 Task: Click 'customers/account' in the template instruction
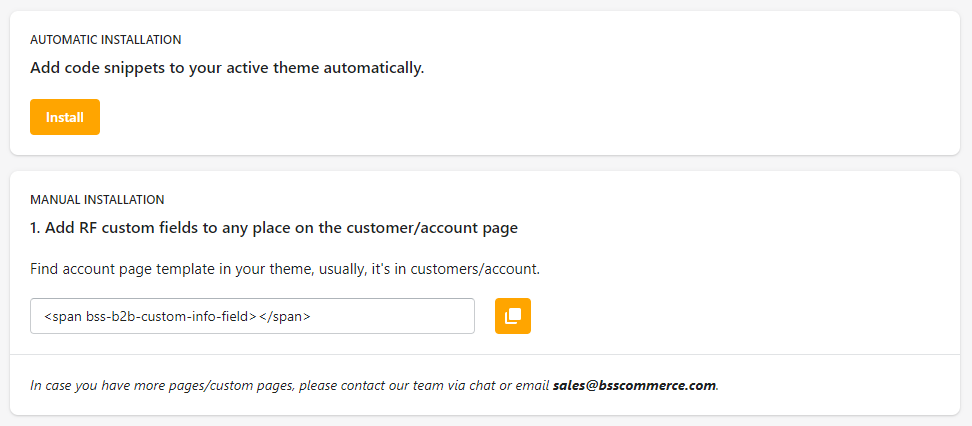pyautogui.click(x=475, y=270)
